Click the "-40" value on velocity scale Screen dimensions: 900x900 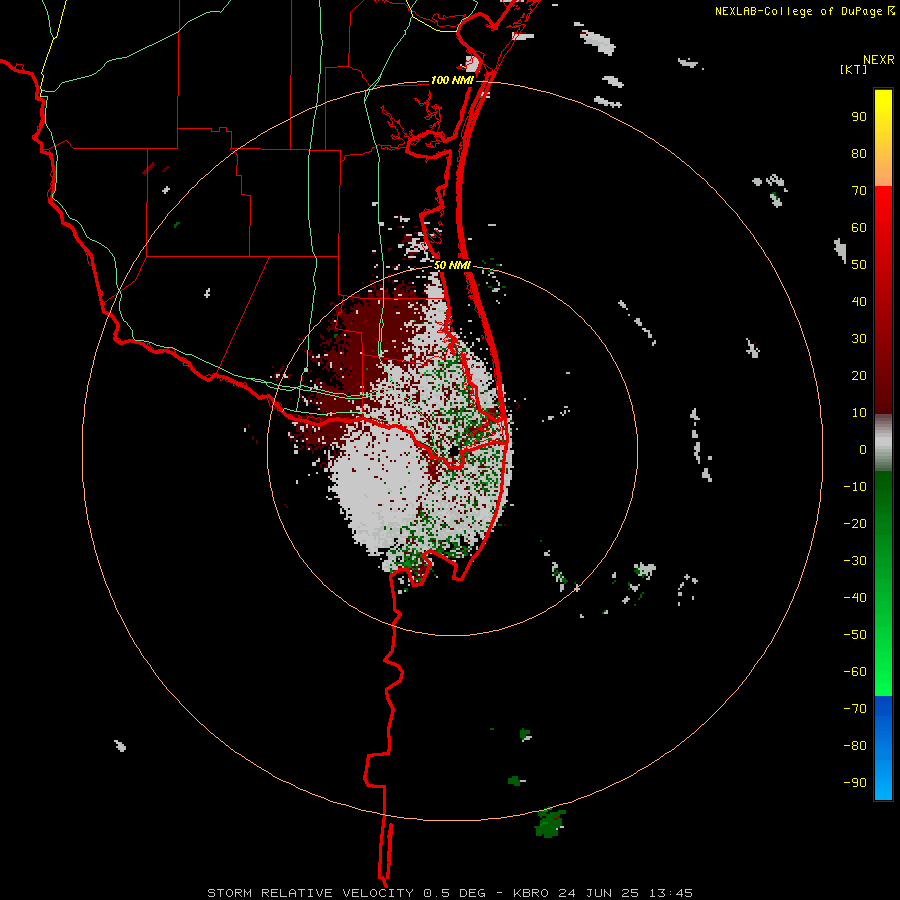pyautogui.click(x=855, y=598)
